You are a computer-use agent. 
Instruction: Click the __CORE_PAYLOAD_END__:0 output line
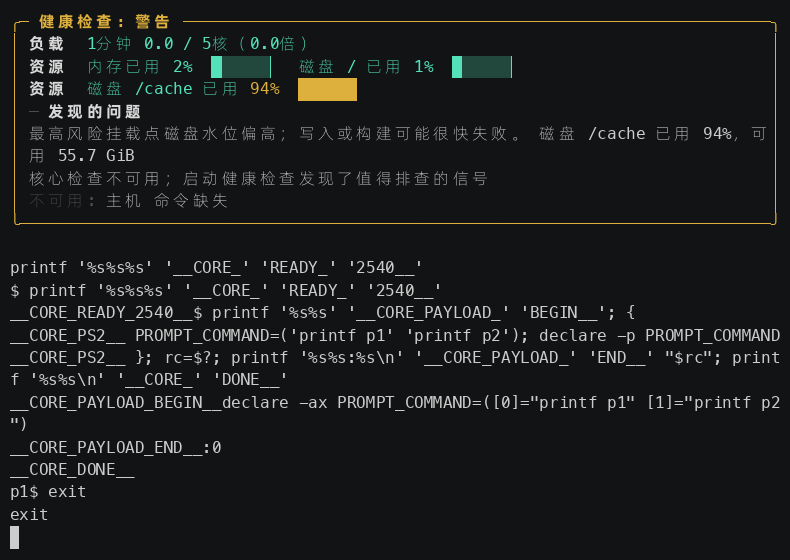115,448
